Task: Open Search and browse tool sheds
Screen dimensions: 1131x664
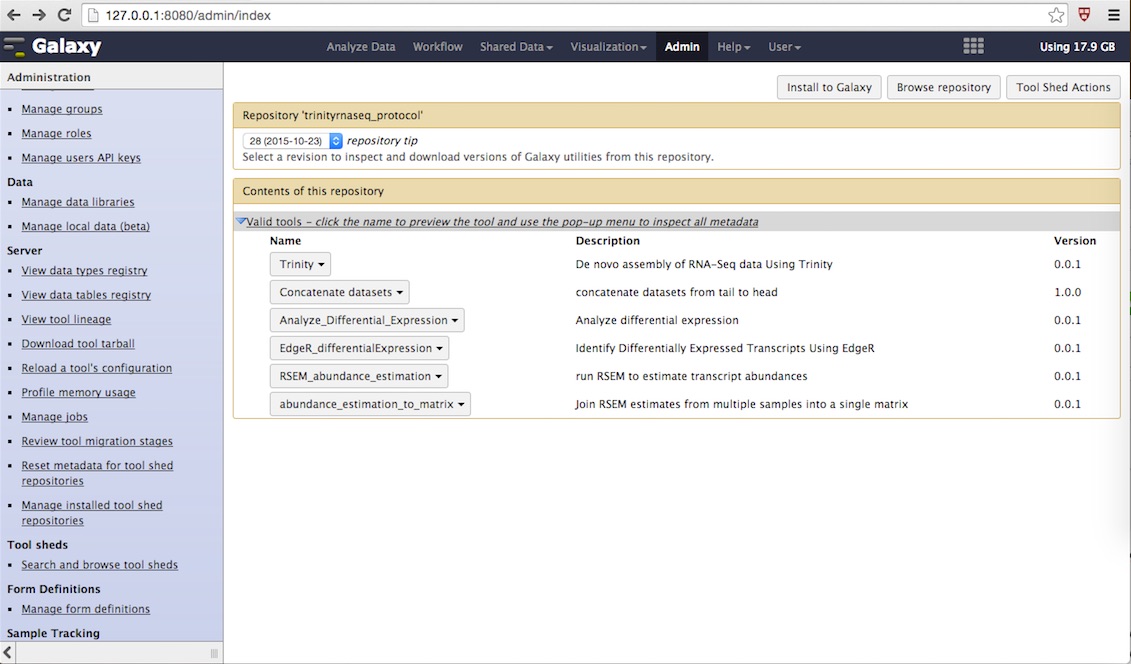Action: click(x=99, y=564)
